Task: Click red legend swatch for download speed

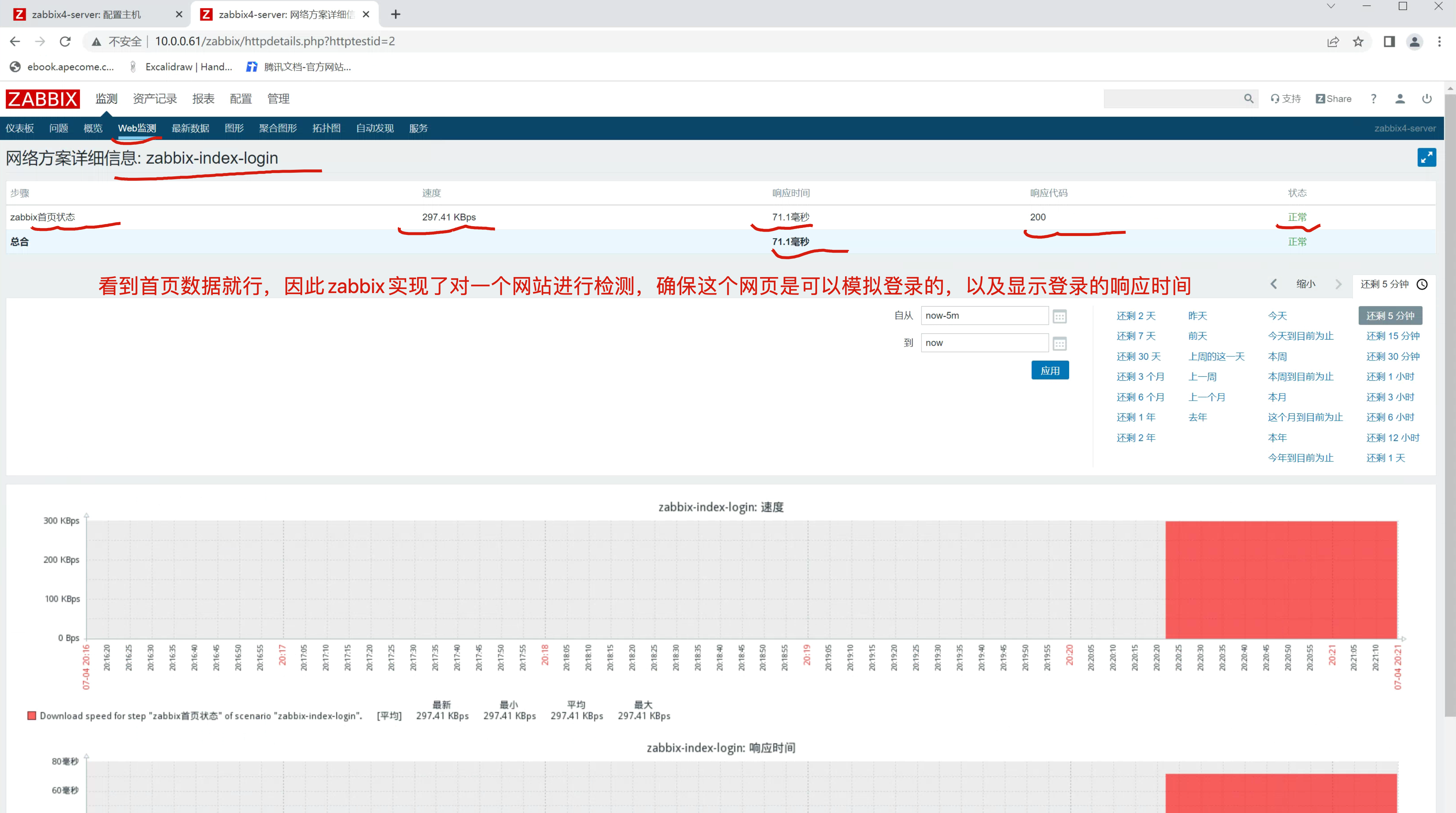Action: point(32,716)
